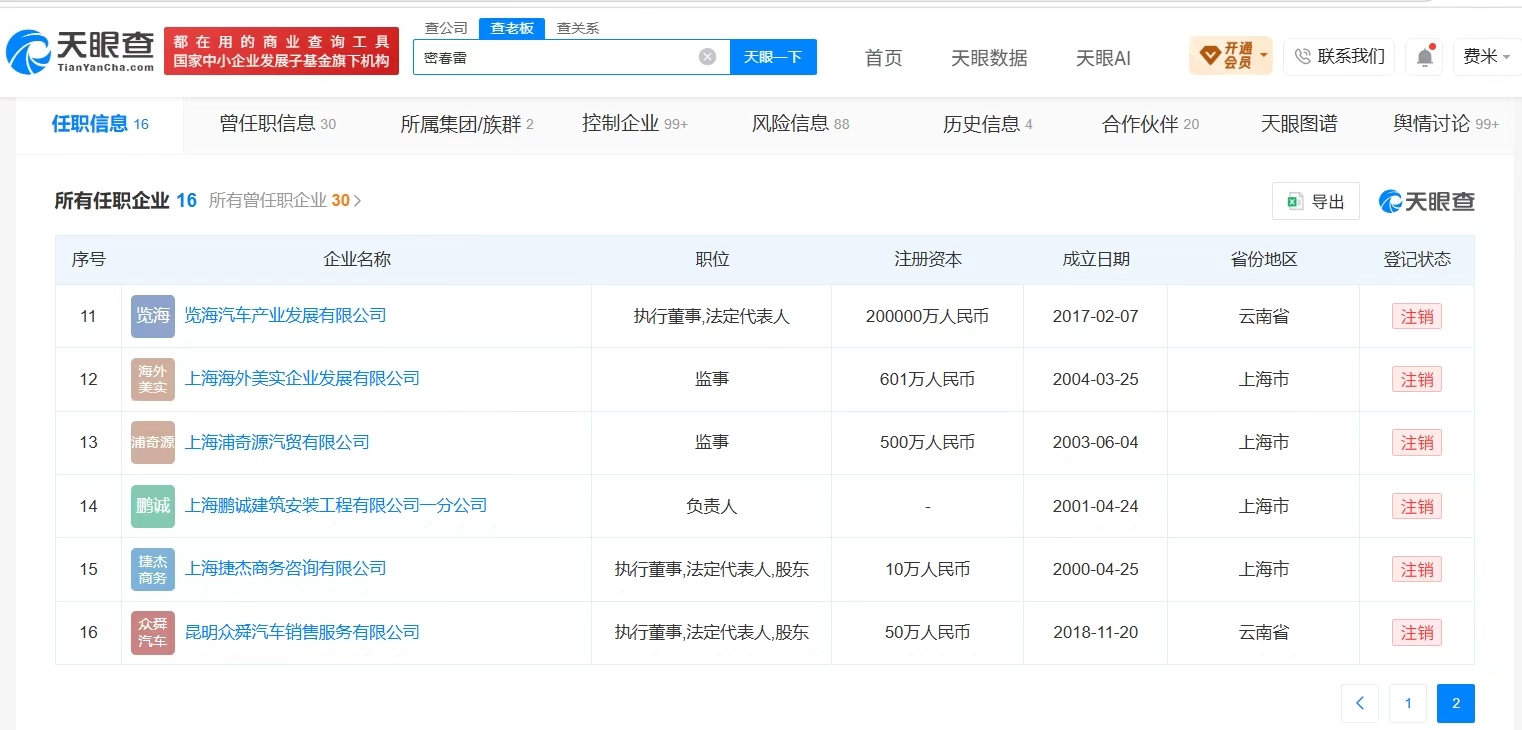Select the 查公司 search mode tab
The image size is (1522, 730).
(446, 28)
